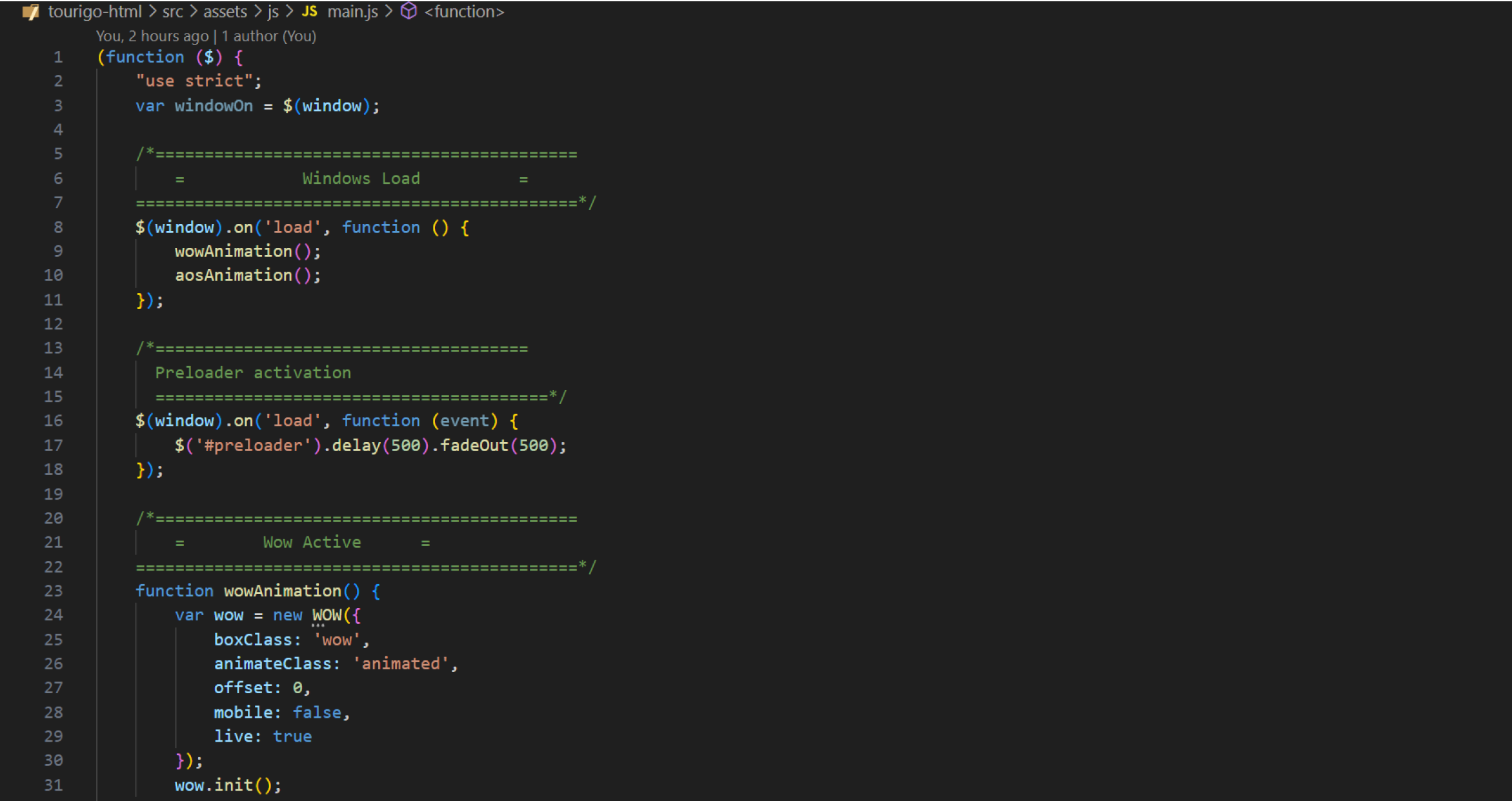Image resolution: width=1512 pixels, height=801 pixels.
Task: Open the src breadcrumb segment
Action: click(172, 12)
